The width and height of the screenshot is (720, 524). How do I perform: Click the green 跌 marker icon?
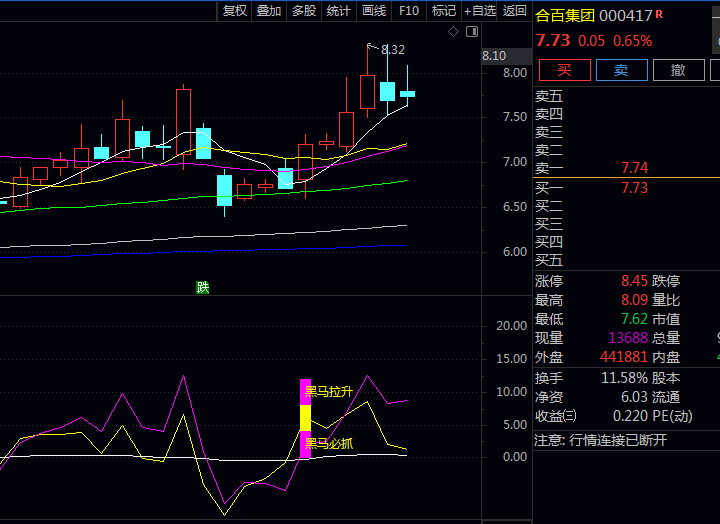203,287
